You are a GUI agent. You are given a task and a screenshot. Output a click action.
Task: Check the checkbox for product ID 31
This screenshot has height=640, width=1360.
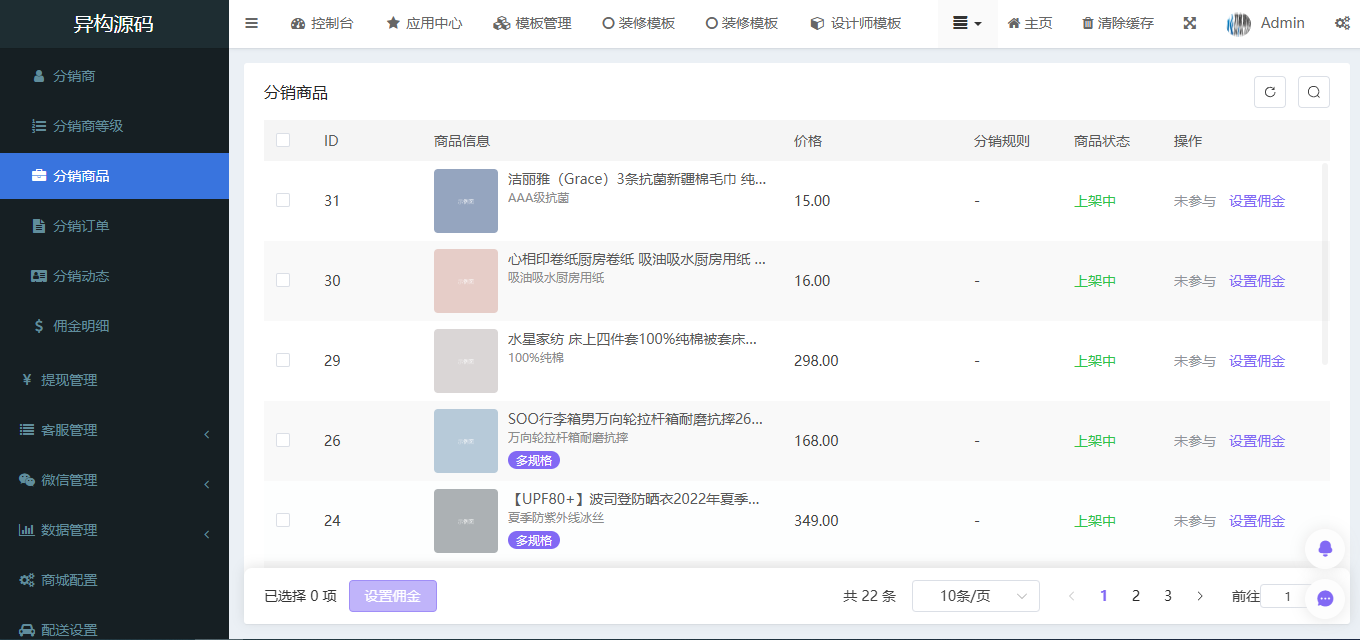coord(283,200)
